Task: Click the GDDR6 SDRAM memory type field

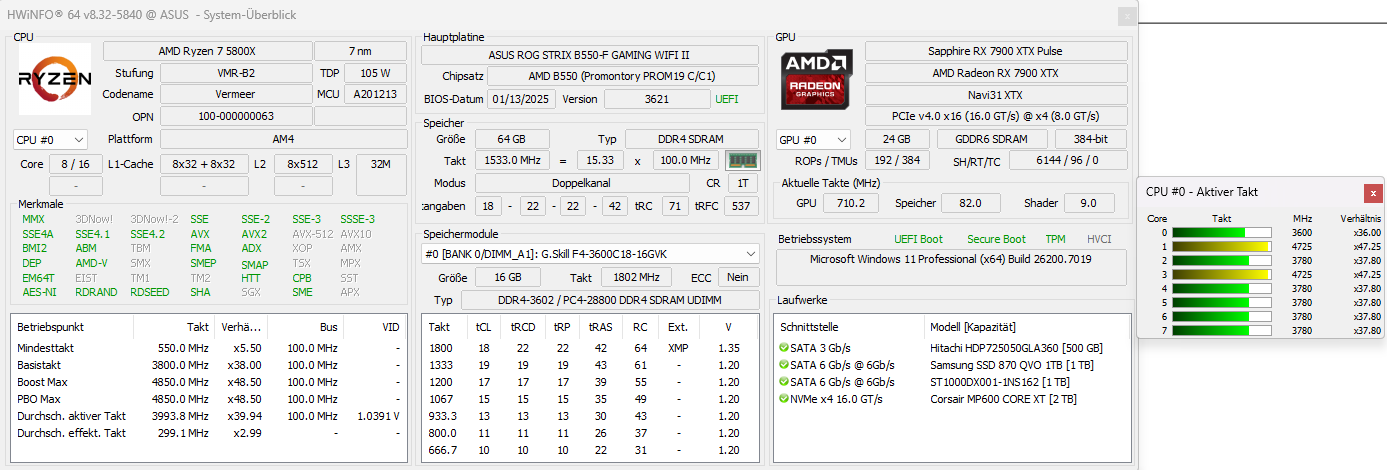Action: (x=993, y=140)
